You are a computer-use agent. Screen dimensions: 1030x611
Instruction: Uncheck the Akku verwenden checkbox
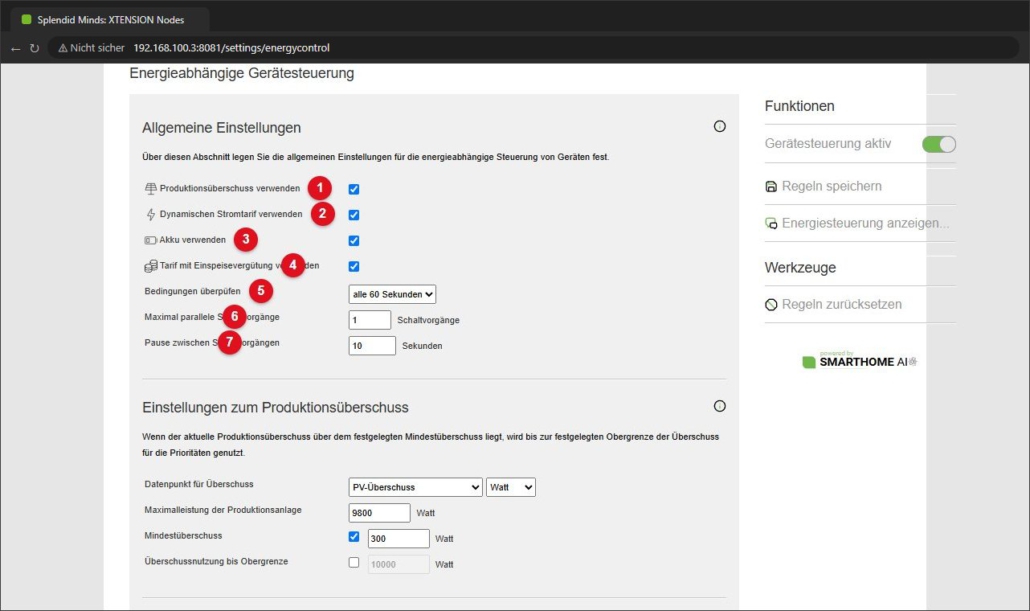tap(354, 240)
